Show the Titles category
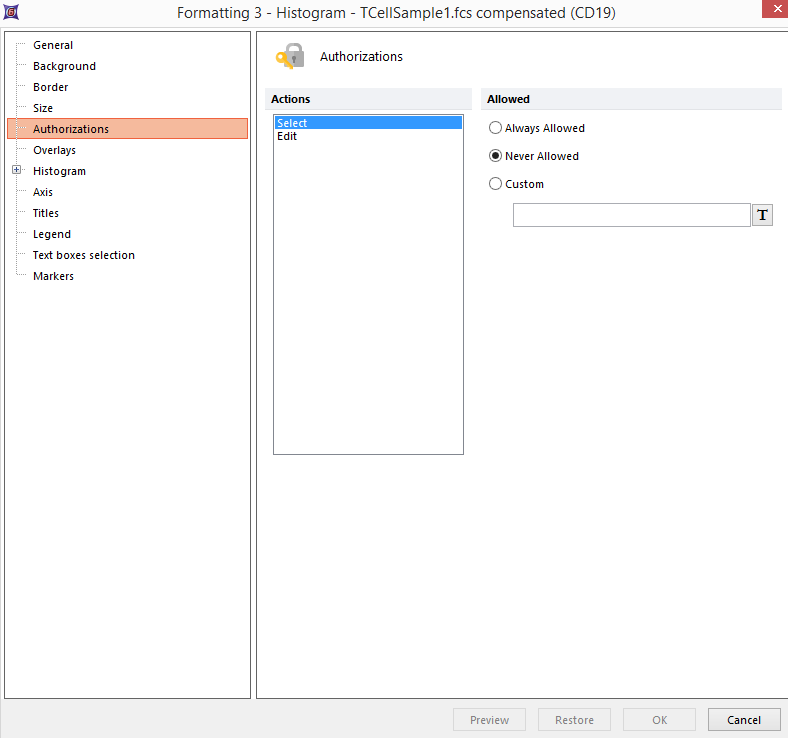Viewport: 788px width, 738px height. point(46,213)
